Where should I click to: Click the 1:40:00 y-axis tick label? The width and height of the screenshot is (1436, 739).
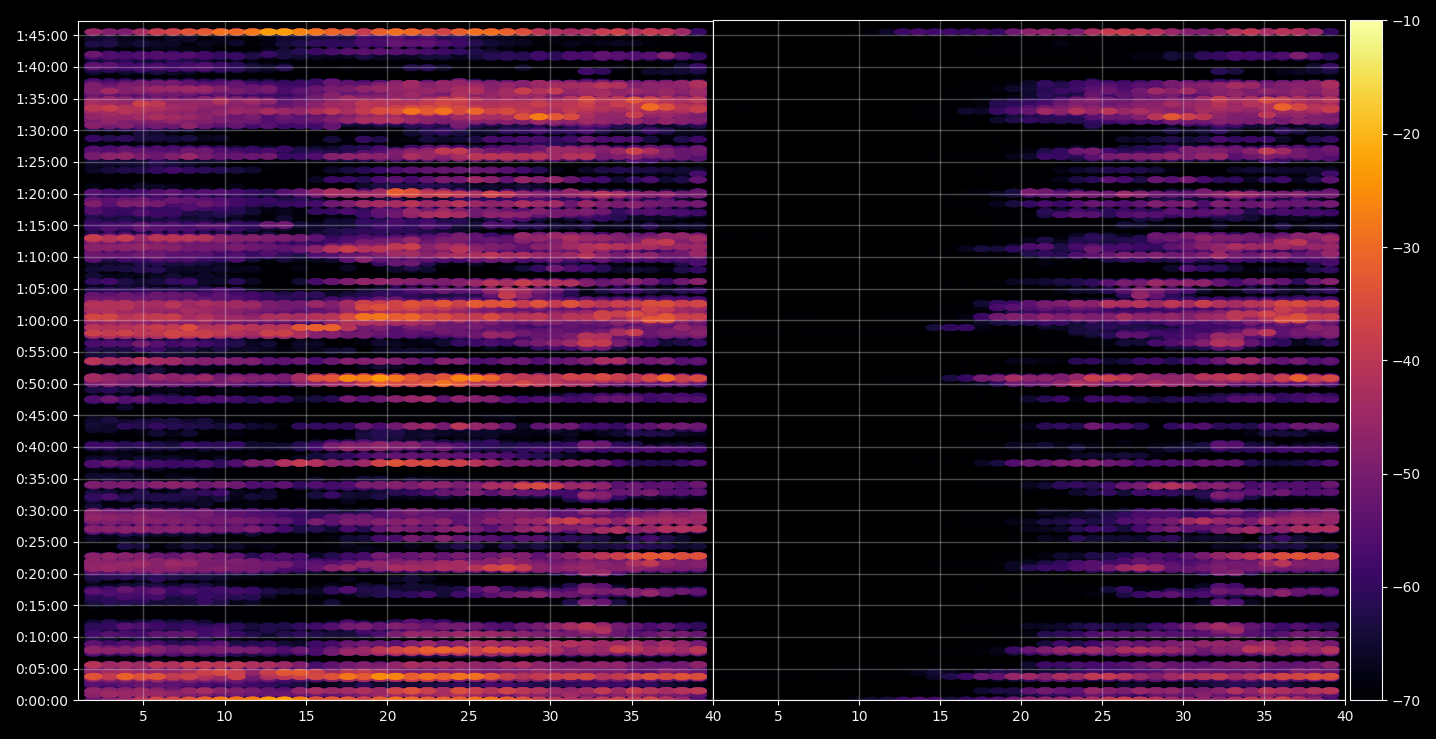pyautogui.click(x=42, y=67)
